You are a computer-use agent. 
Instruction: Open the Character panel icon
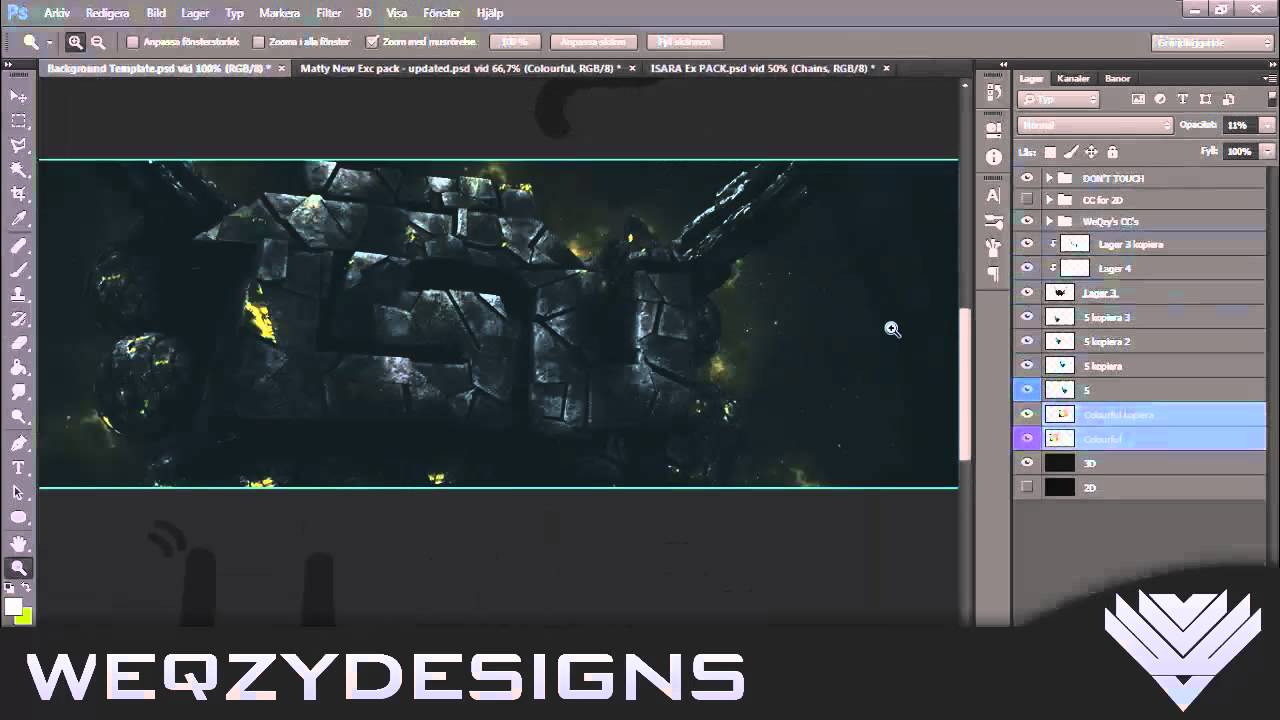pos(993,196)
